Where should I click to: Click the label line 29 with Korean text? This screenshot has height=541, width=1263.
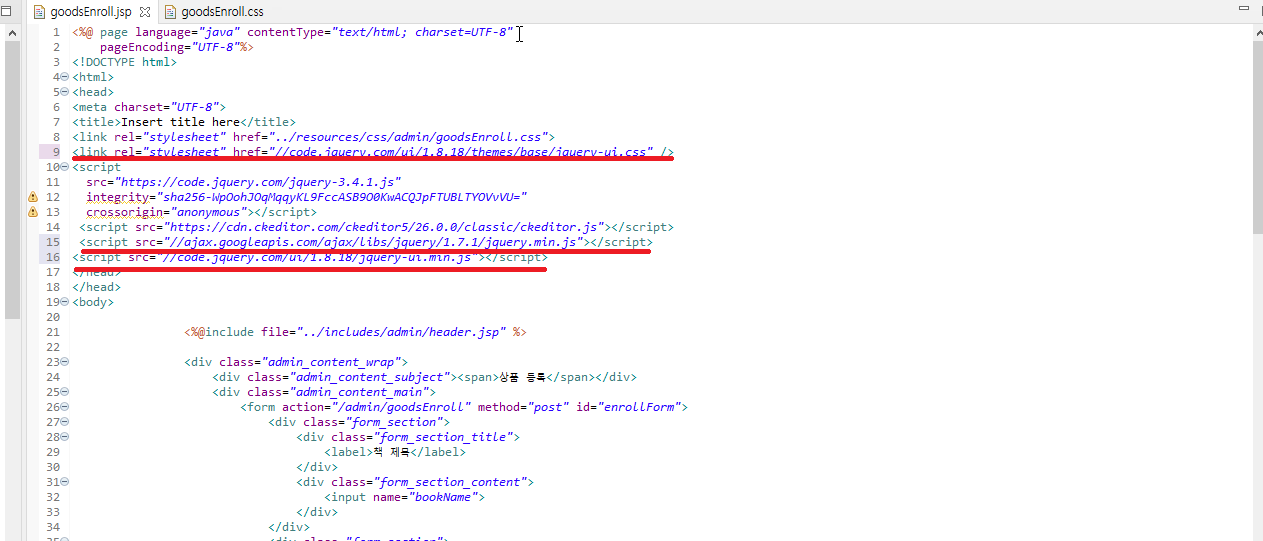[394, 452]
